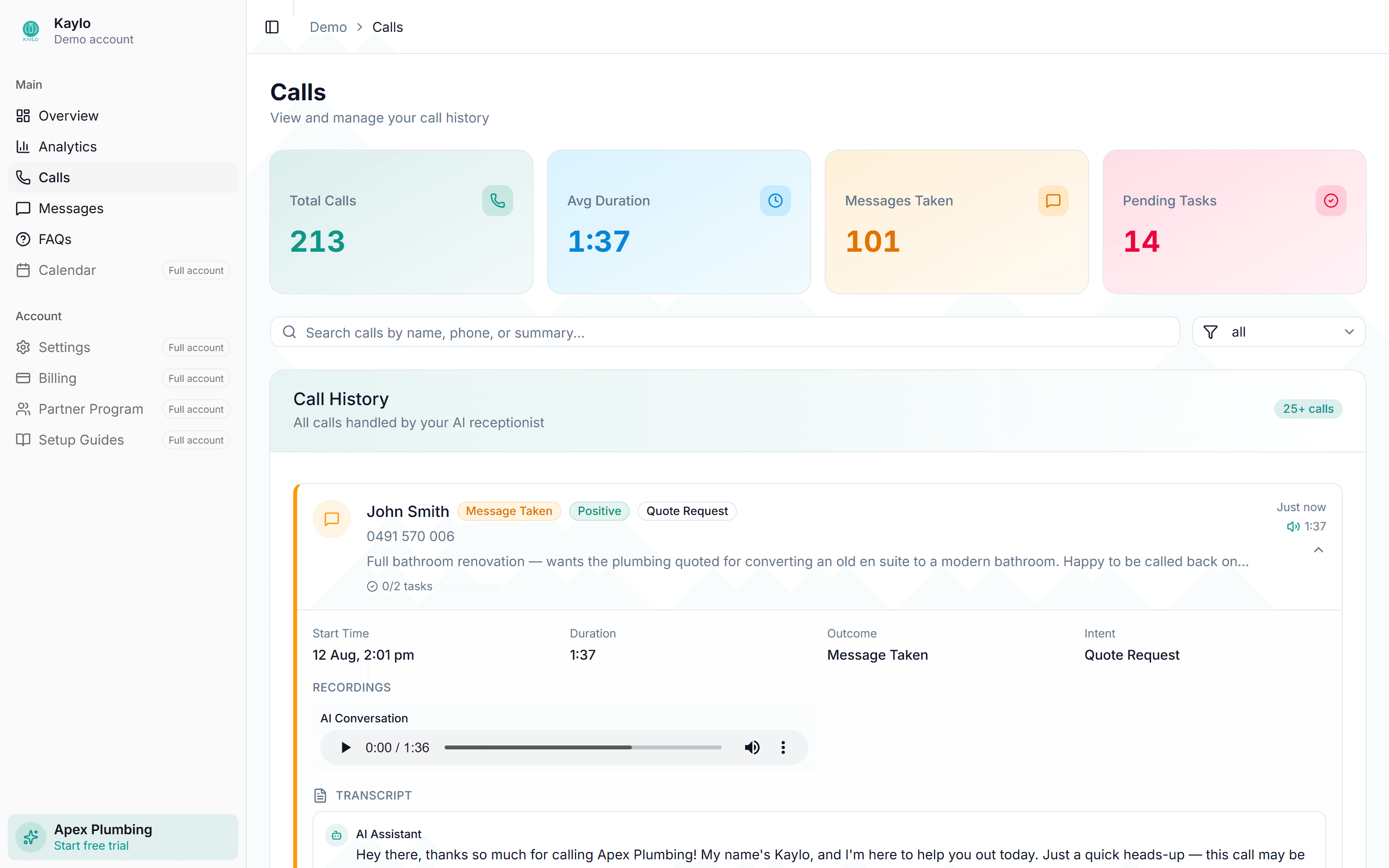
Task: Open FAQs in the sidebar
Action: click(x=123, y=239)
